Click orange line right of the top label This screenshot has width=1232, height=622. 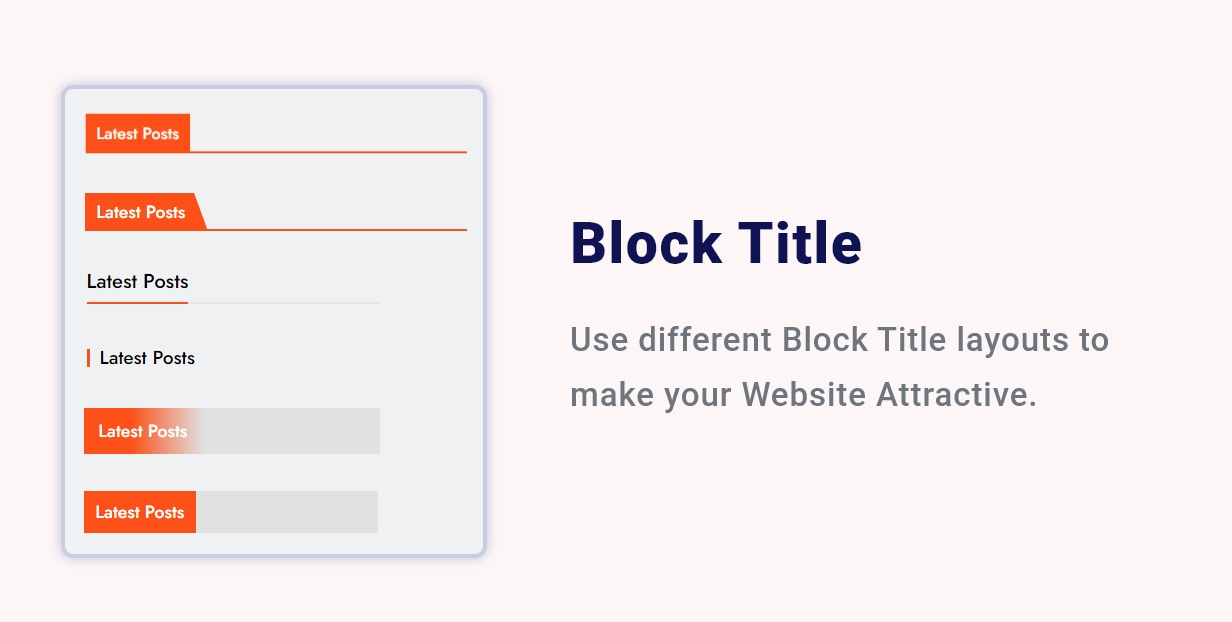click(328, 152)
